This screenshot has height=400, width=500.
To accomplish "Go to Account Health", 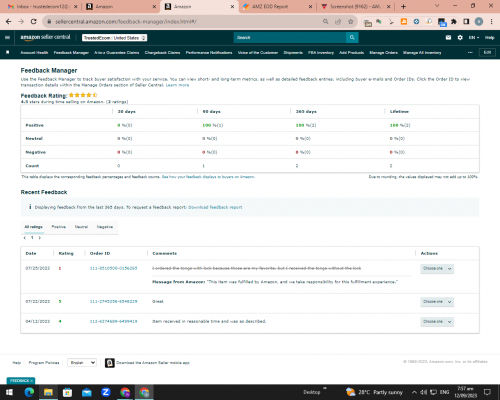I will (34, 53).
